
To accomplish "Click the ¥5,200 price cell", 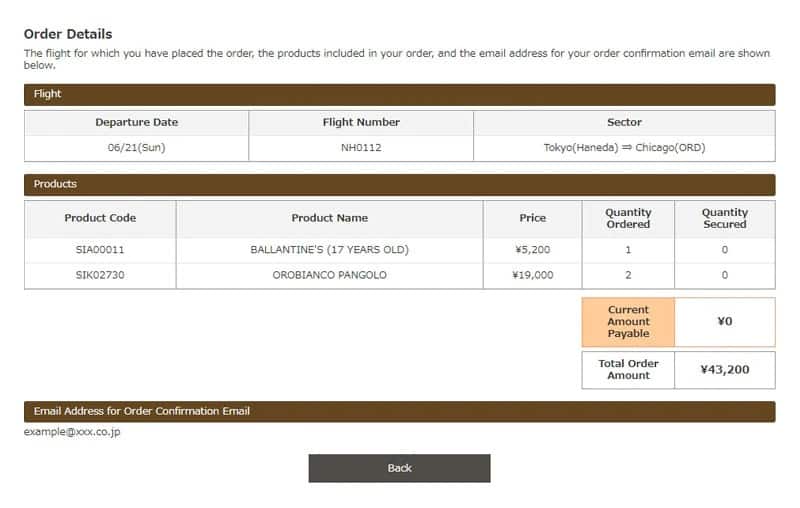I will pyautogui.click(x=532, y=249).
